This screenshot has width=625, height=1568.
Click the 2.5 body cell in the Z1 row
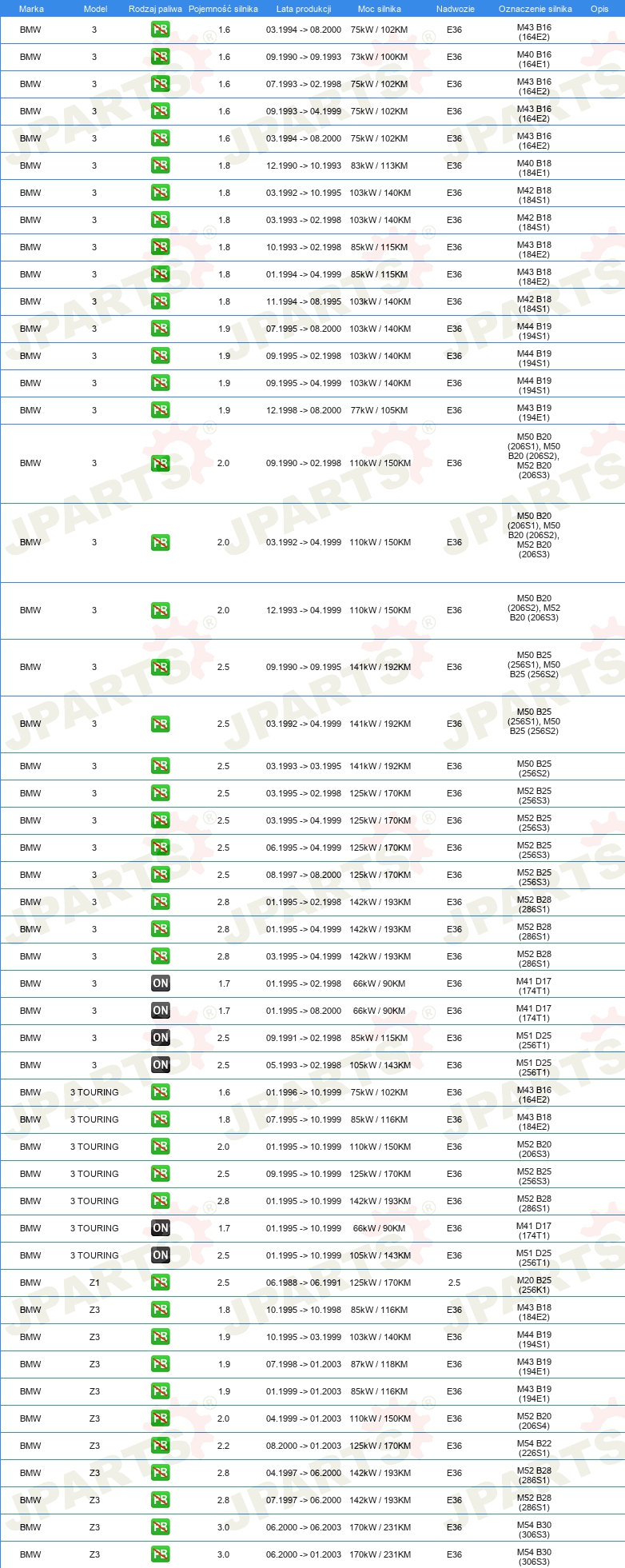click(454, 1283)
